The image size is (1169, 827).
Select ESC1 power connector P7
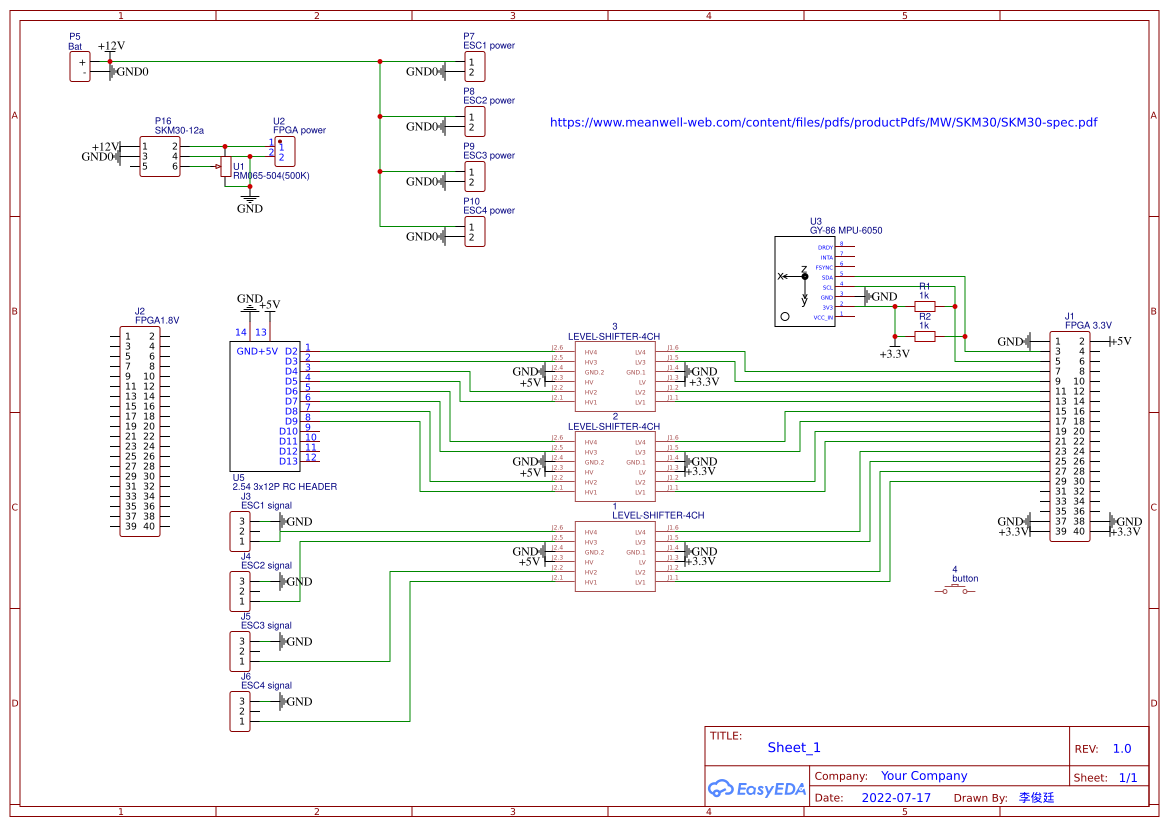tap(473, 67)
